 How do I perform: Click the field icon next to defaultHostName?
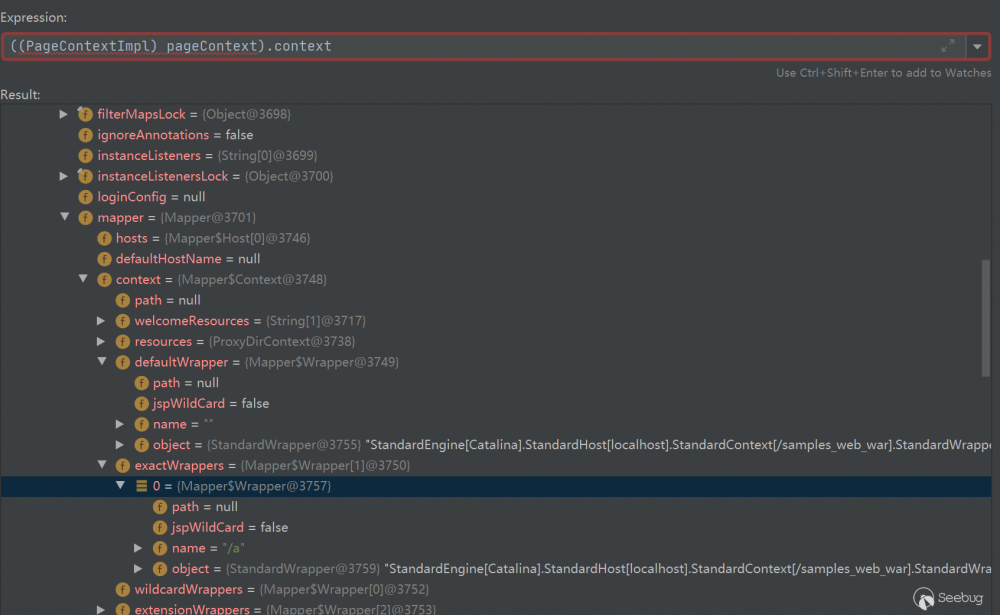pos(104,259)
